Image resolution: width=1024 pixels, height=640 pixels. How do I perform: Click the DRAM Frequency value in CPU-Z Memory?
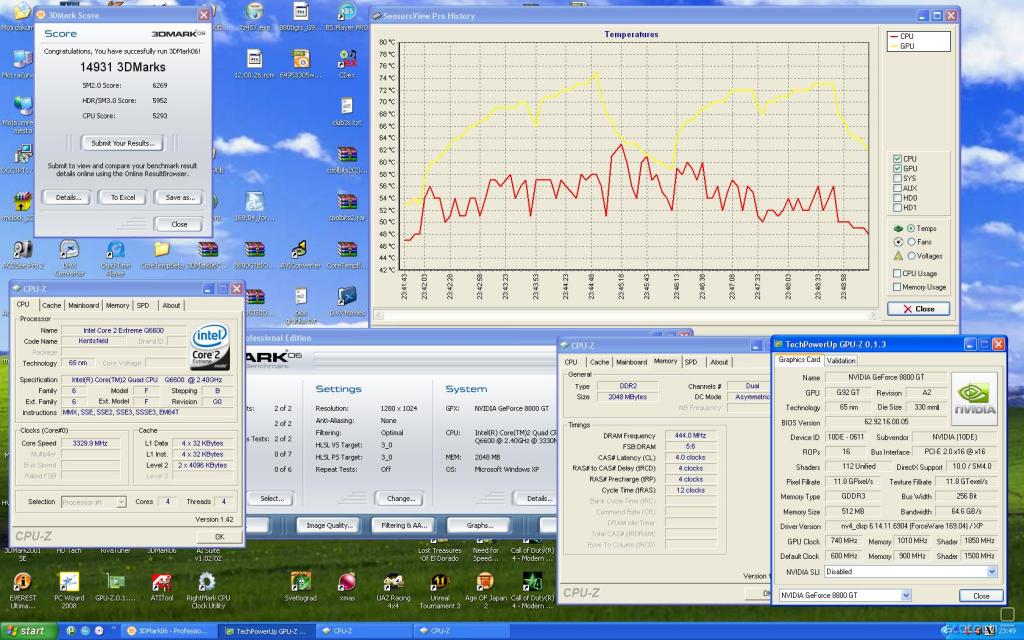pos(690,436)
